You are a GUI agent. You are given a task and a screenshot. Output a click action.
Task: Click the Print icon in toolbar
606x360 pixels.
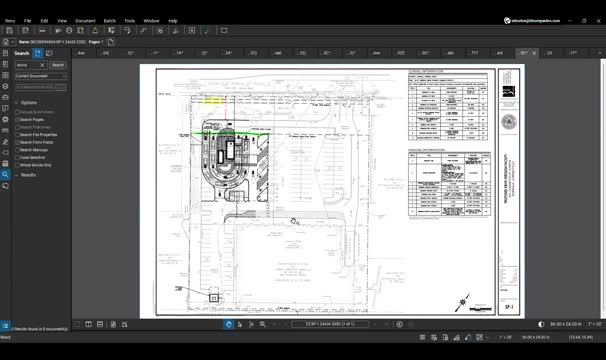point(69,30)
